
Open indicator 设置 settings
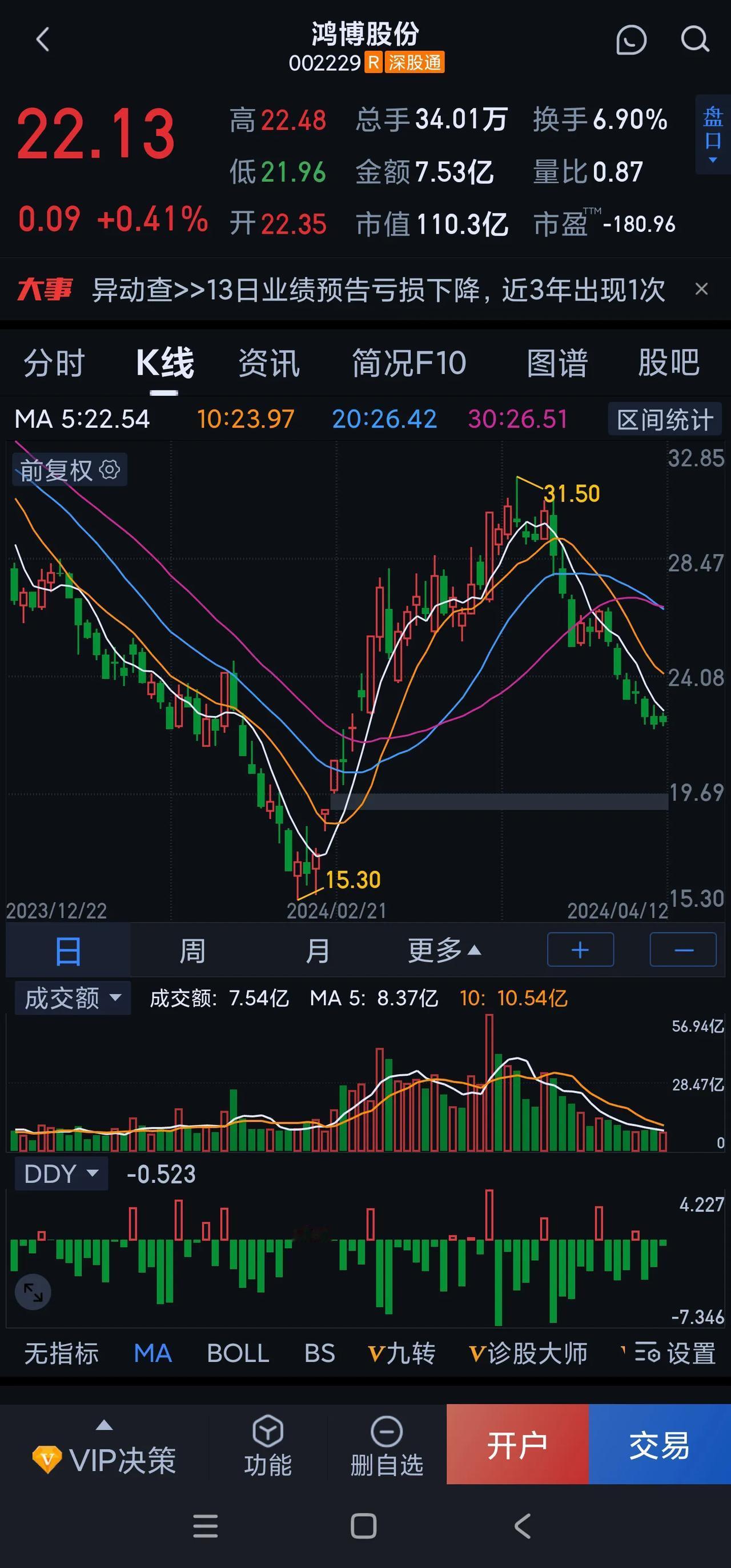pyautogui.click(x=676, y=1354)
